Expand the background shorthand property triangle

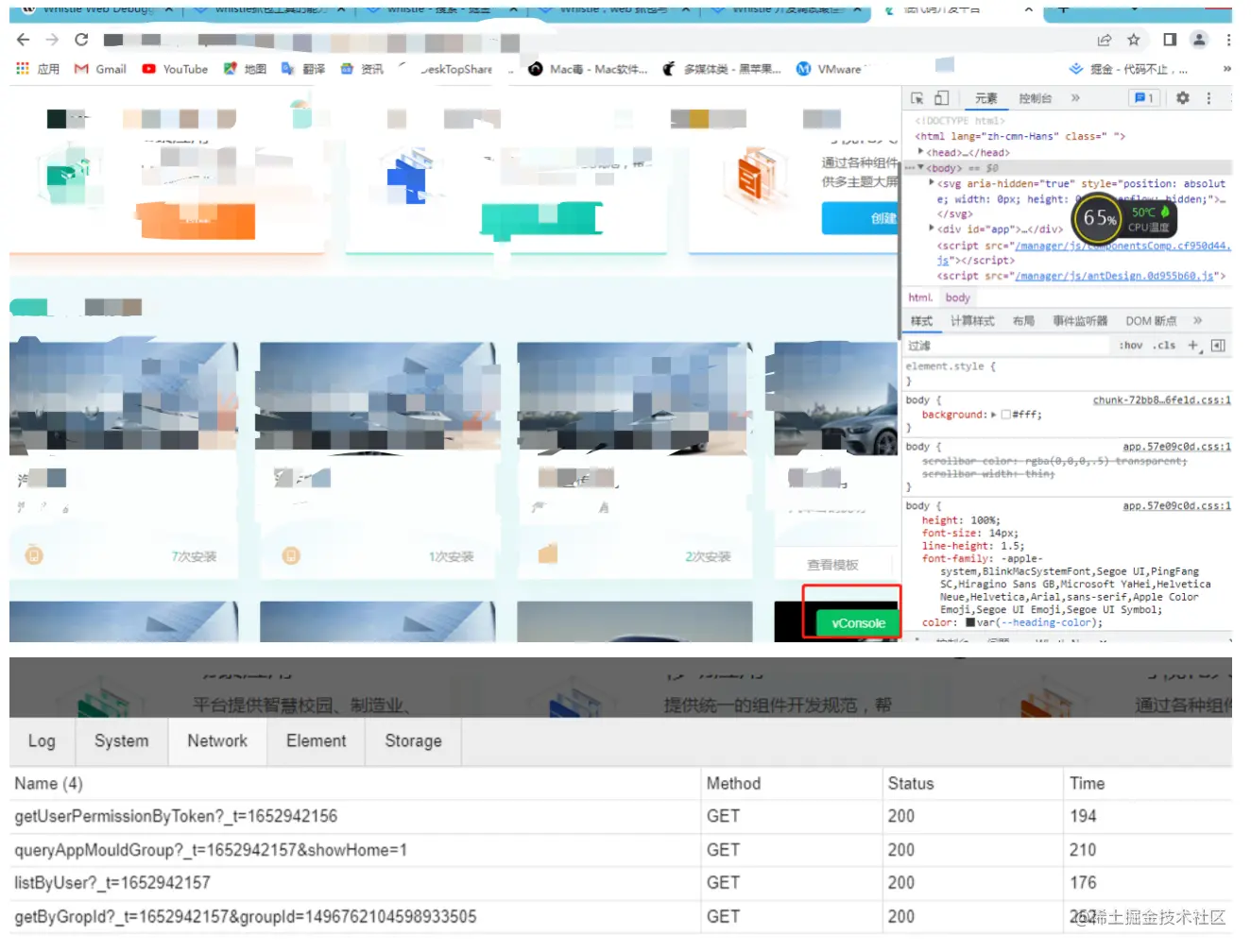tap(993, 415)
